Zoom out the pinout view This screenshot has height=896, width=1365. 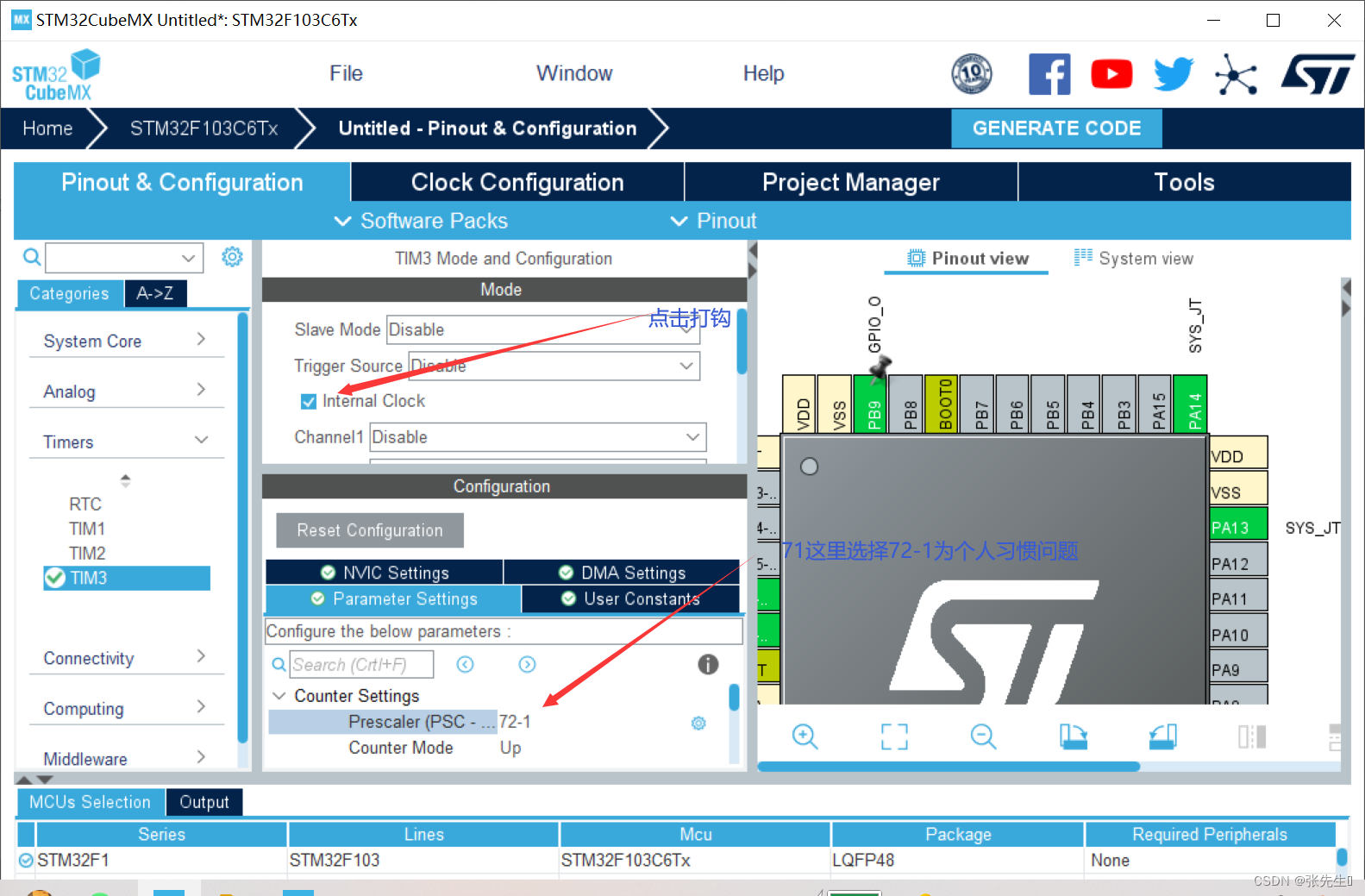(x=983, y=736)
